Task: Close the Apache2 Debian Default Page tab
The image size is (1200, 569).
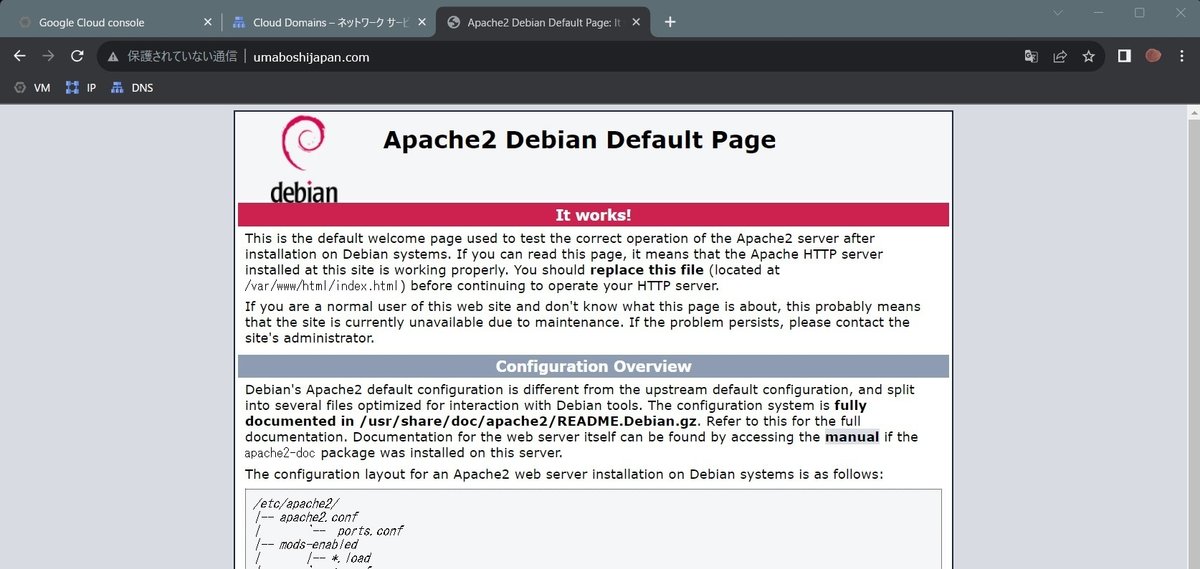Action: tap(637, 22)
